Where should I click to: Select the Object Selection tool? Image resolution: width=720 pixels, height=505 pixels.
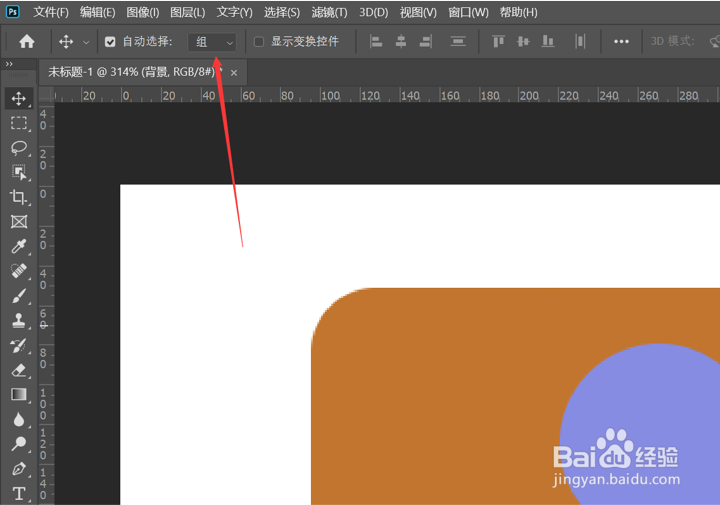tap(19, 173)
